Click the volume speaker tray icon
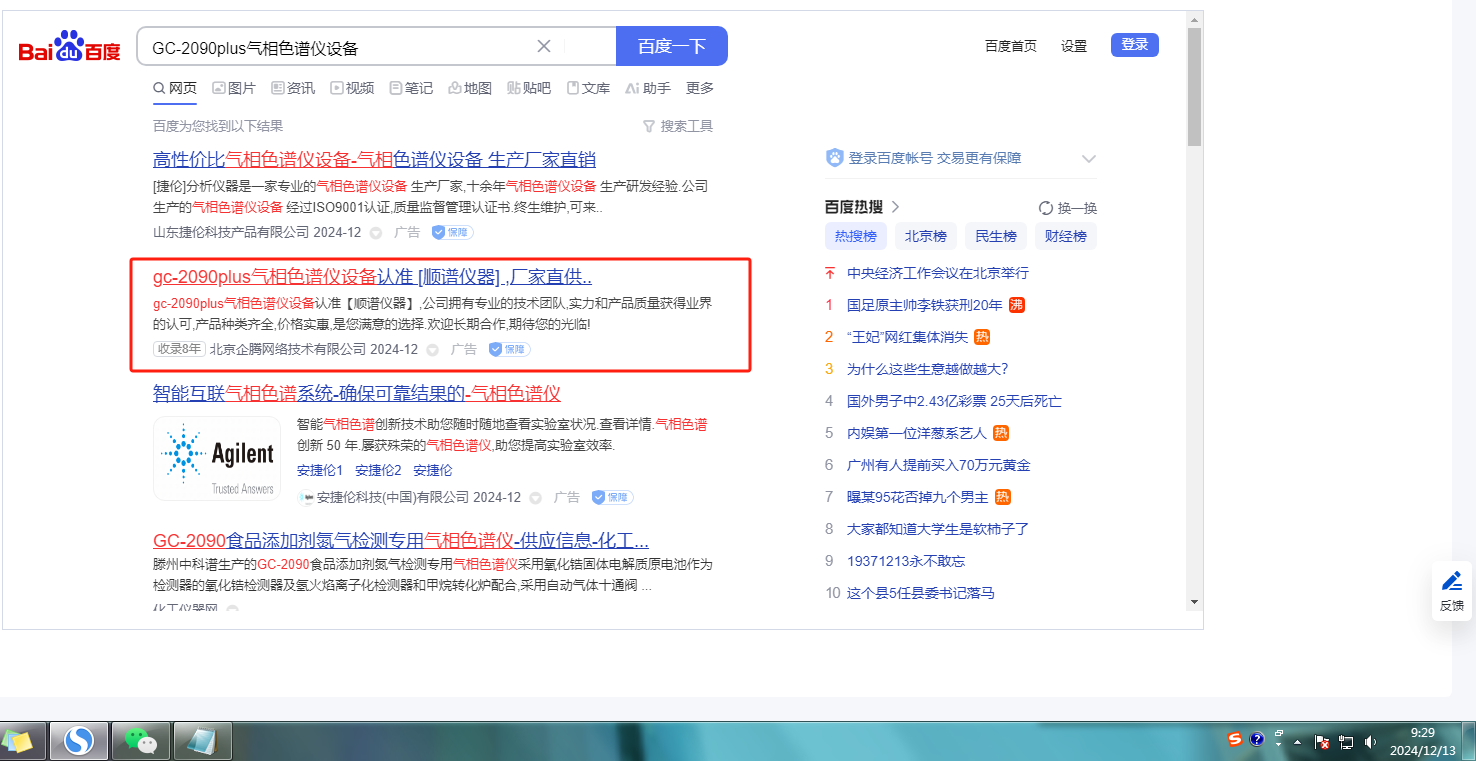Viewport: 1476px width, 761px height. (1370, 743)
